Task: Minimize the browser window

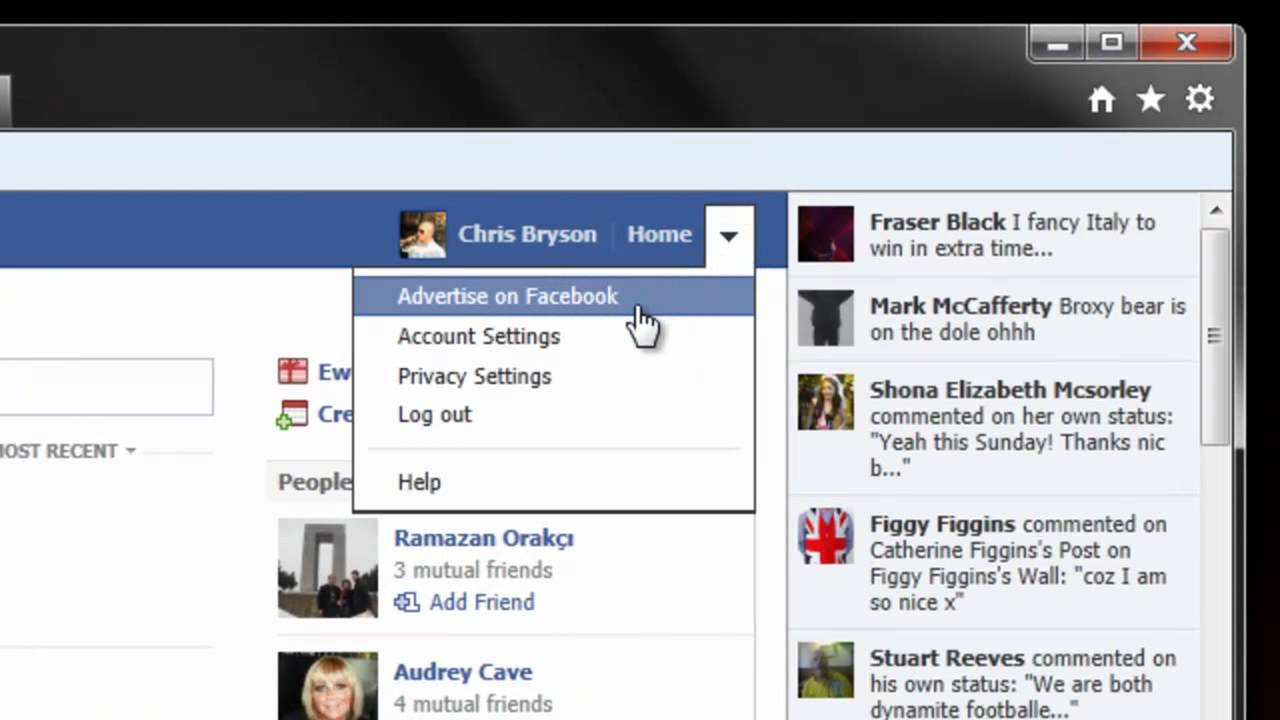Action: tap(1059, 44)
